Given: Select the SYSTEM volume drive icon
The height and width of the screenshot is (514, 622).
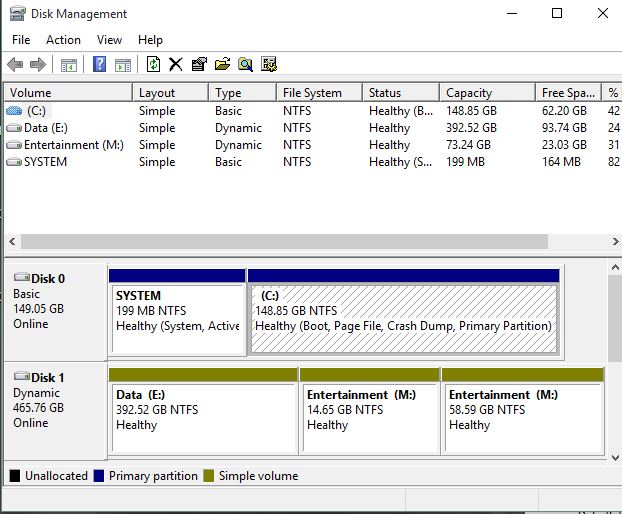Looking at the screenshot, I should coord(14,162).
